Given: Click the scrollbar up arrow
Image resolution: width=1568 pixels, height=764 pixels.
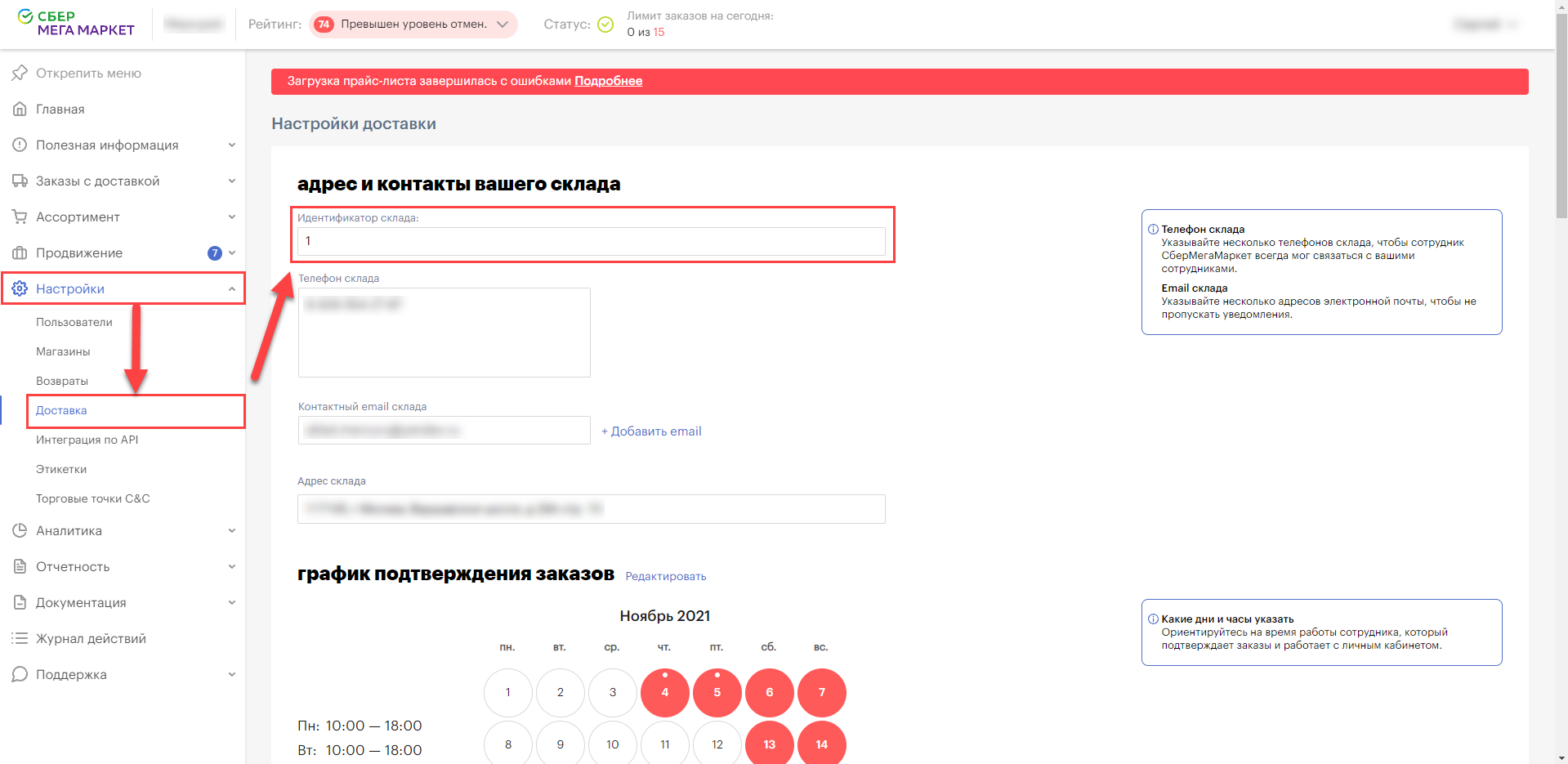Looking at the screenshot, I should click(x=1561, y=7).
